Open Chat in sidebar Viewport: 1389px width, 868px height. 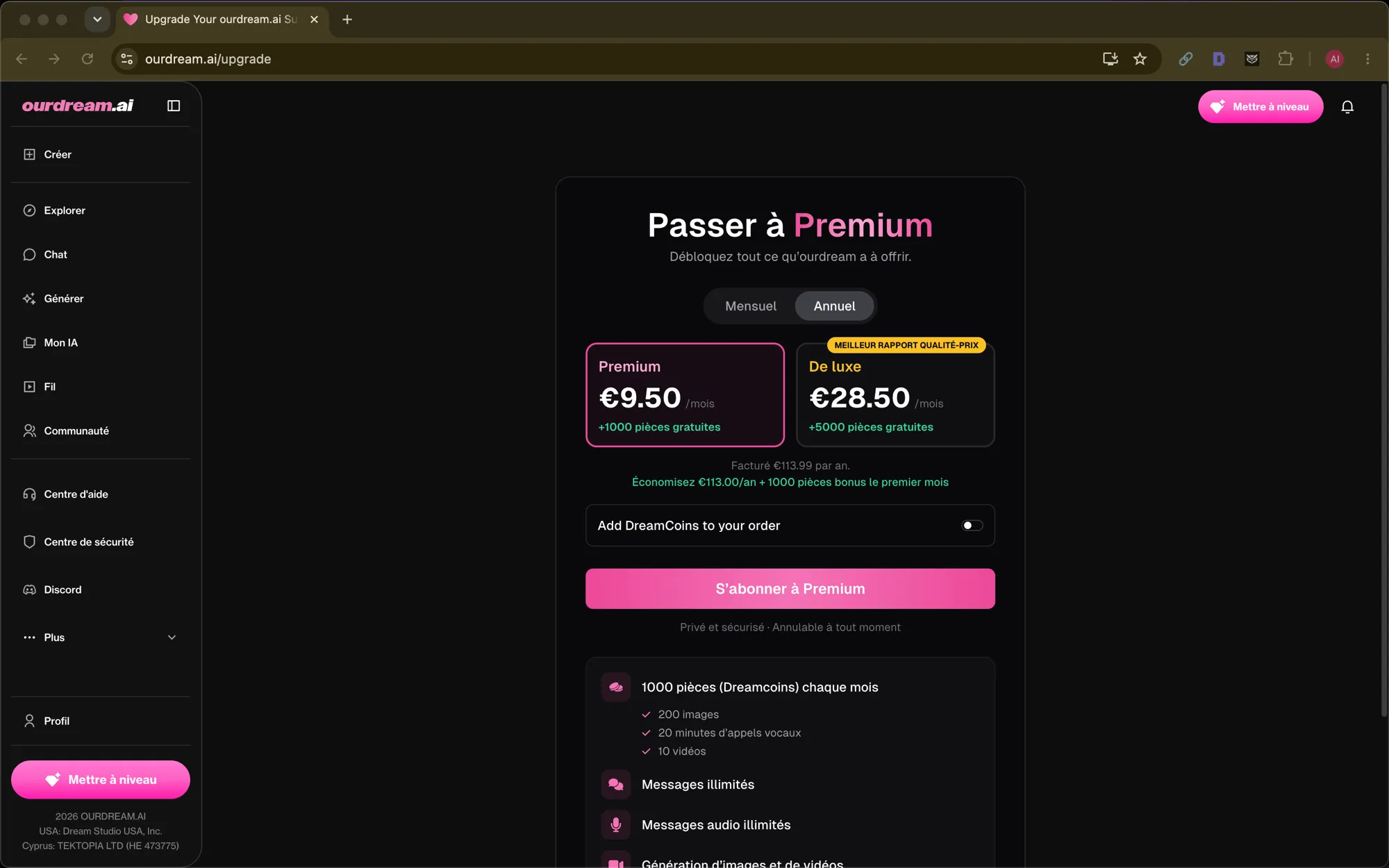click(x=101, y=254)
